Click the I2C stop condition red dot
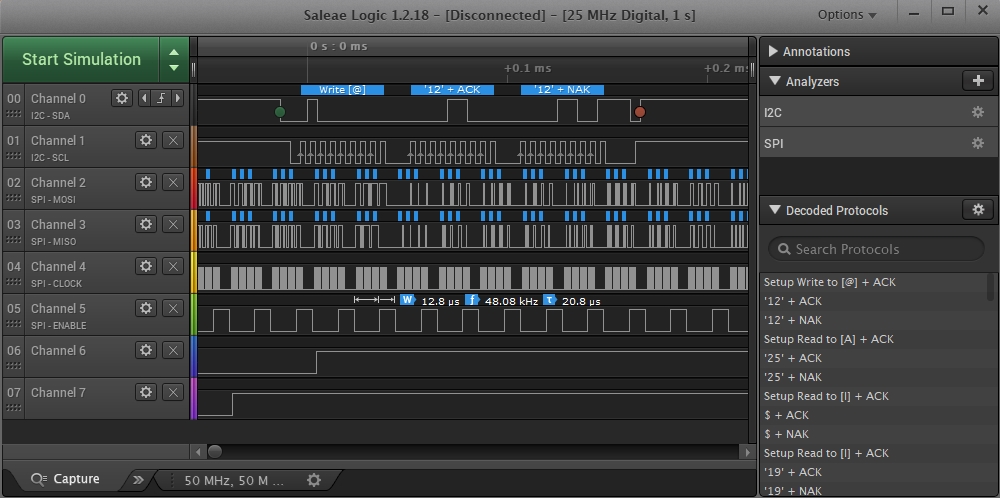Screen dimensions: 1000x498 click(640, 112)
